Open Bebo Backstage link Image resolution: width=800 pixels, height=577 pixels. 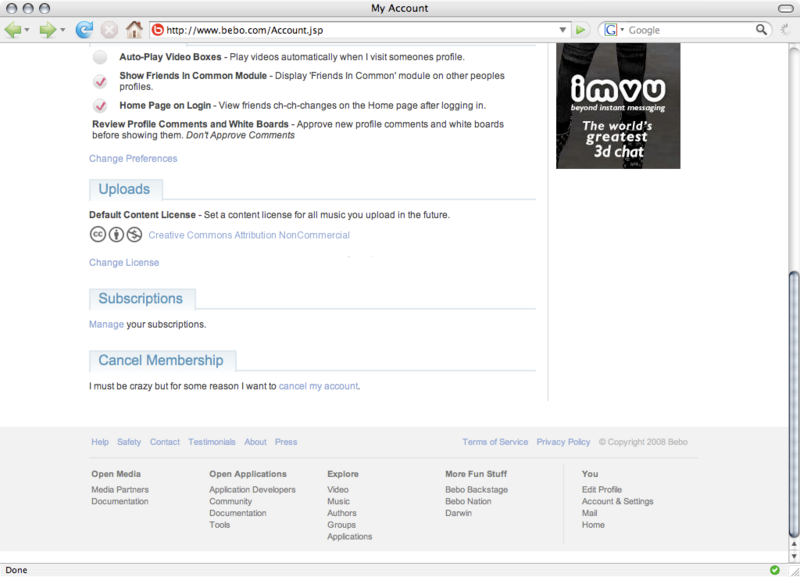pos(477,490)
